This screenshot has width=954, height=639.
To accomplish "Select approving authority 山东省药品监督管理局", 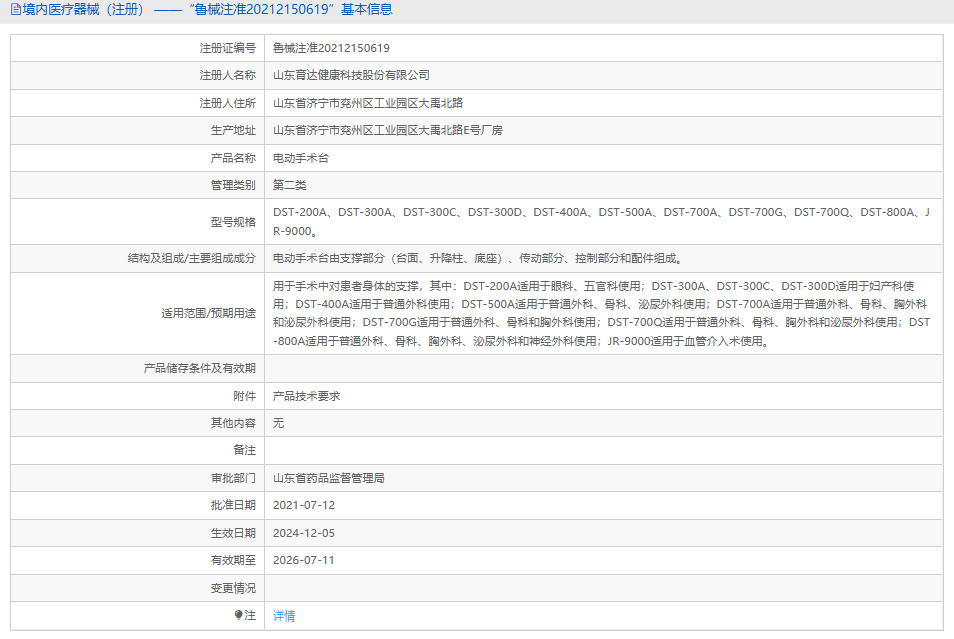I will coord(329,478).
